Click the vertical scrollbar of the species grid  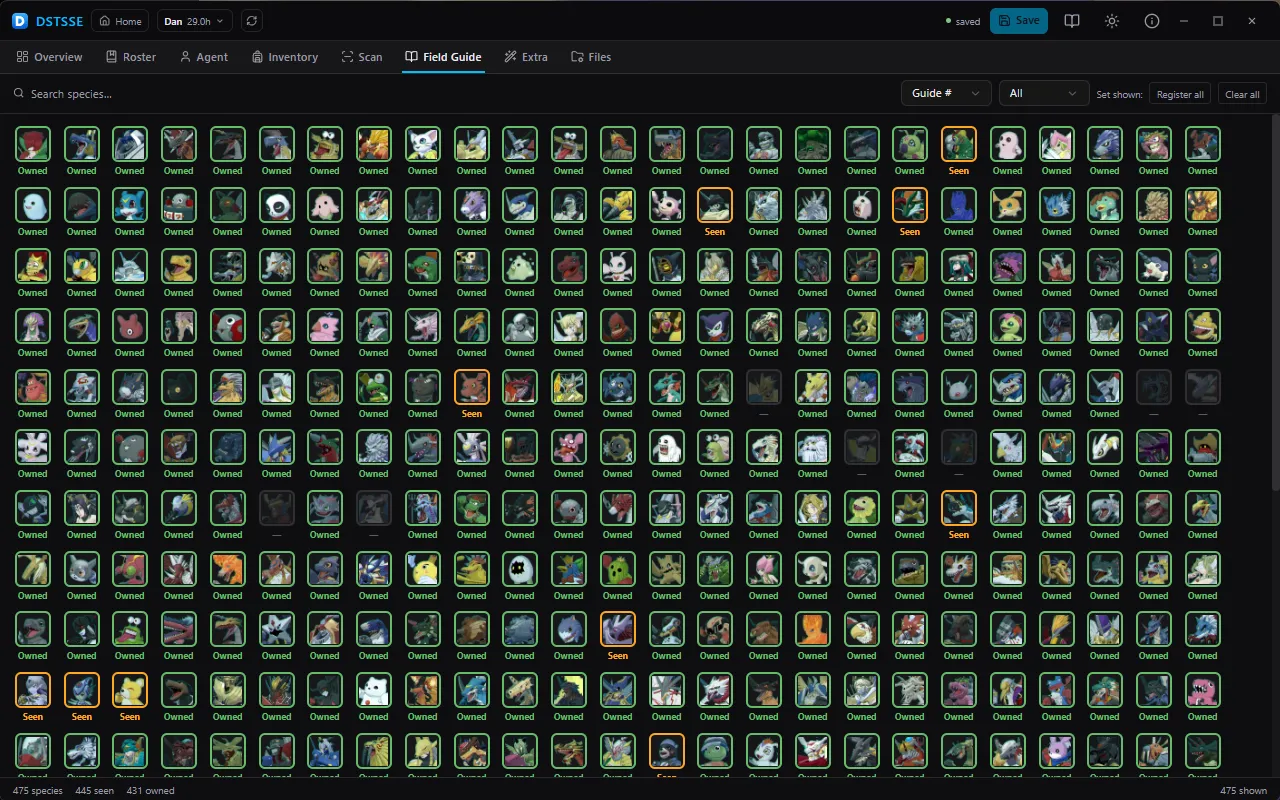(1275, 300)
